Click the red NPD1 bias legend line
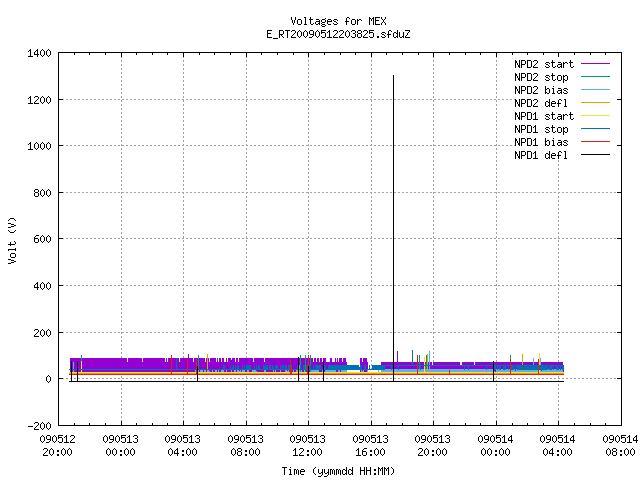 coord(596,142)
